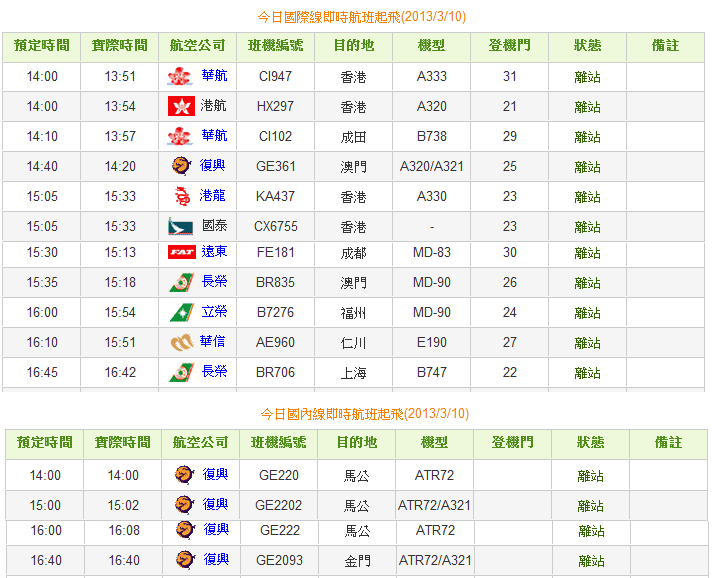Open the 復興 link for flight GE222
Screen dimensions: 717x578
pyautogui.click(x=216, y=529)
